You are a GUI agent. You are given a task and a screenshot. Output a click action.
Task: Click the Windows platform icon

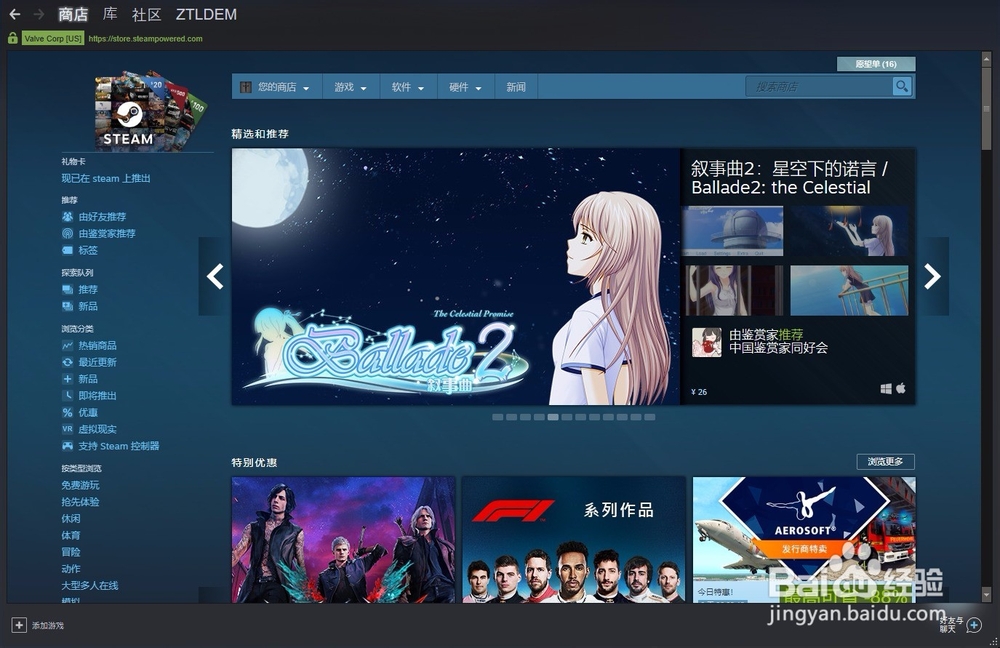coord(886,388)
